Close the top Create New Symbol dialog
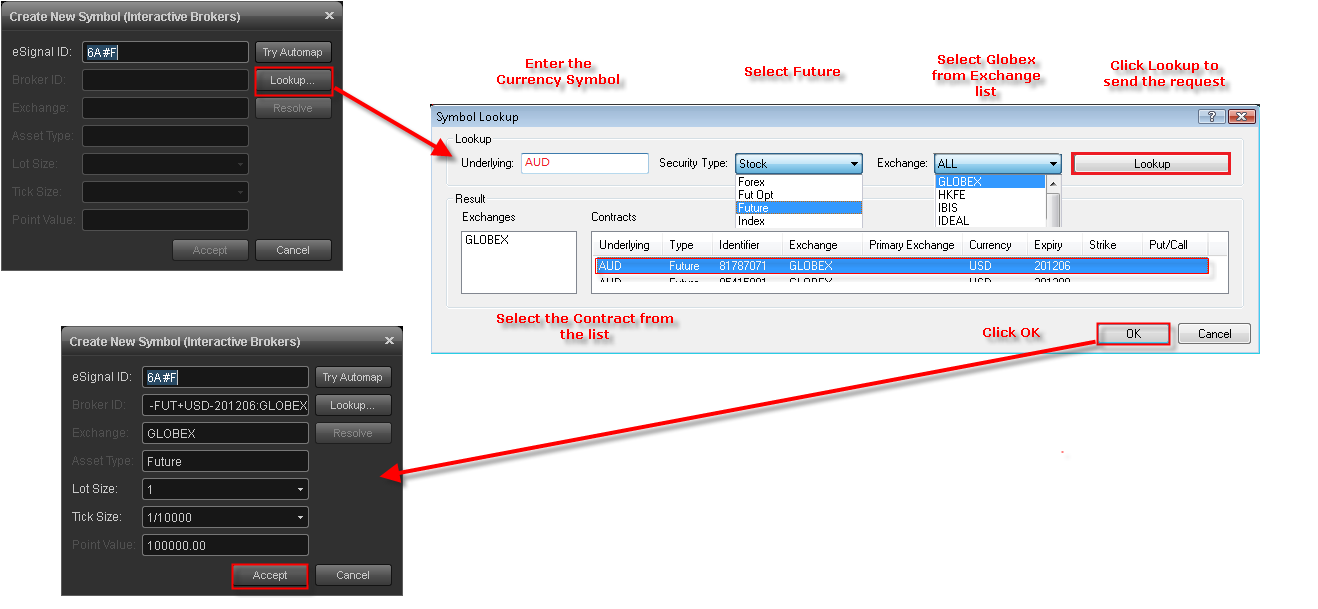1318x609 pixels. pos(330,16)
